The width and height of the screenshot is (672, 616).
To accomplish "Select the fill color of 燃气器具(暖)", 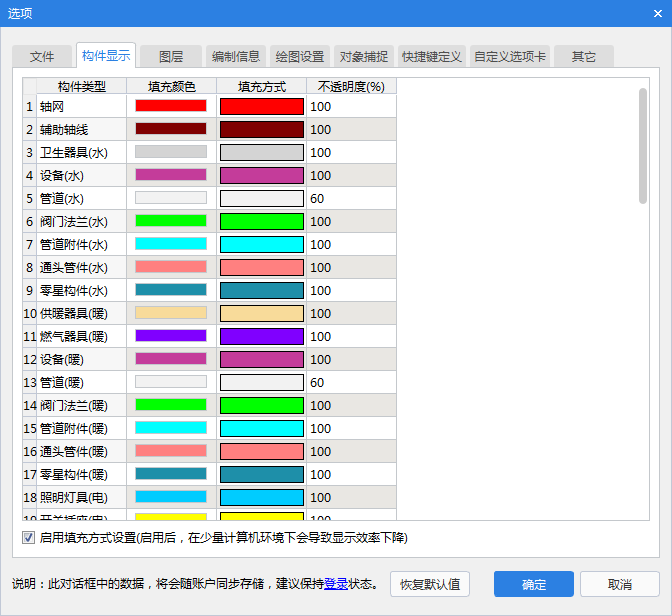I will click(170, 336).
